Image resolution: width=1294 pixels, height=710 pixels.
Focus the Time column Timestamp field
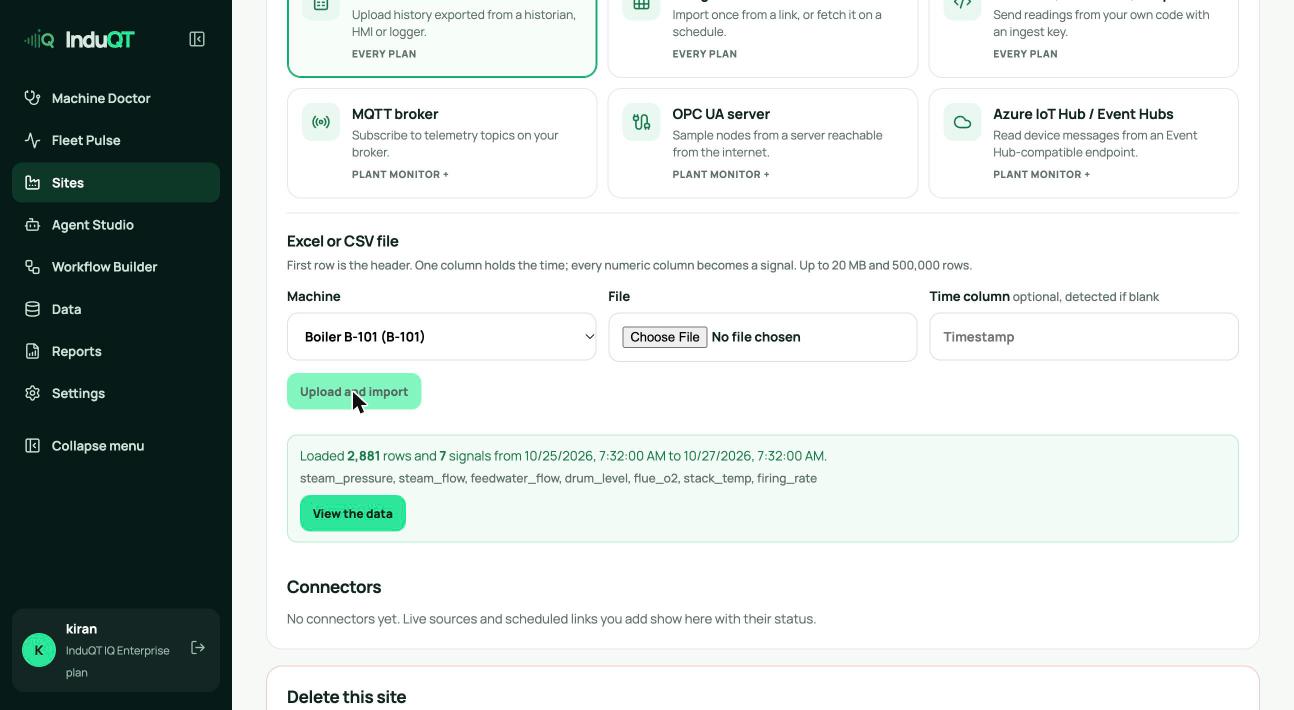1084,337
